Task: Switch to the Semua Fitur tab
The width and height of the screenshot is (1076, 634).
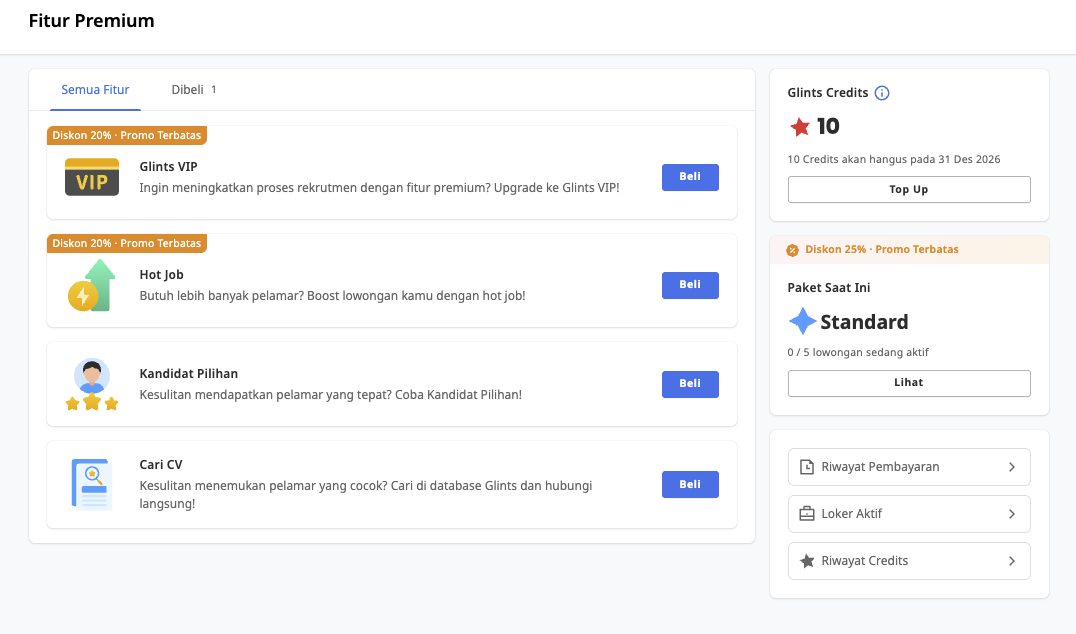Action: coord(95,90)
